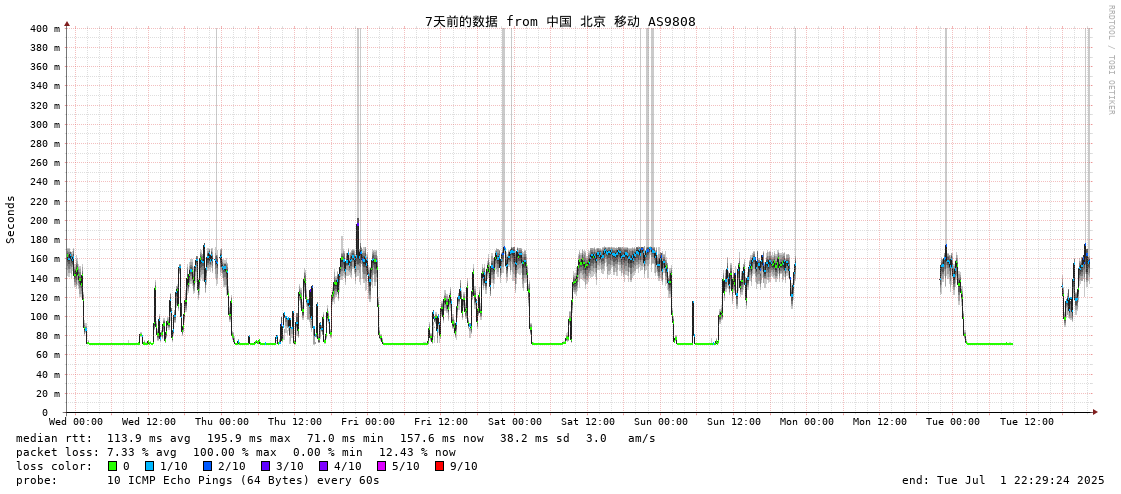Click the 200 m y-axis label
This screenshot has width=1121, height=494.
click(46, 220)
